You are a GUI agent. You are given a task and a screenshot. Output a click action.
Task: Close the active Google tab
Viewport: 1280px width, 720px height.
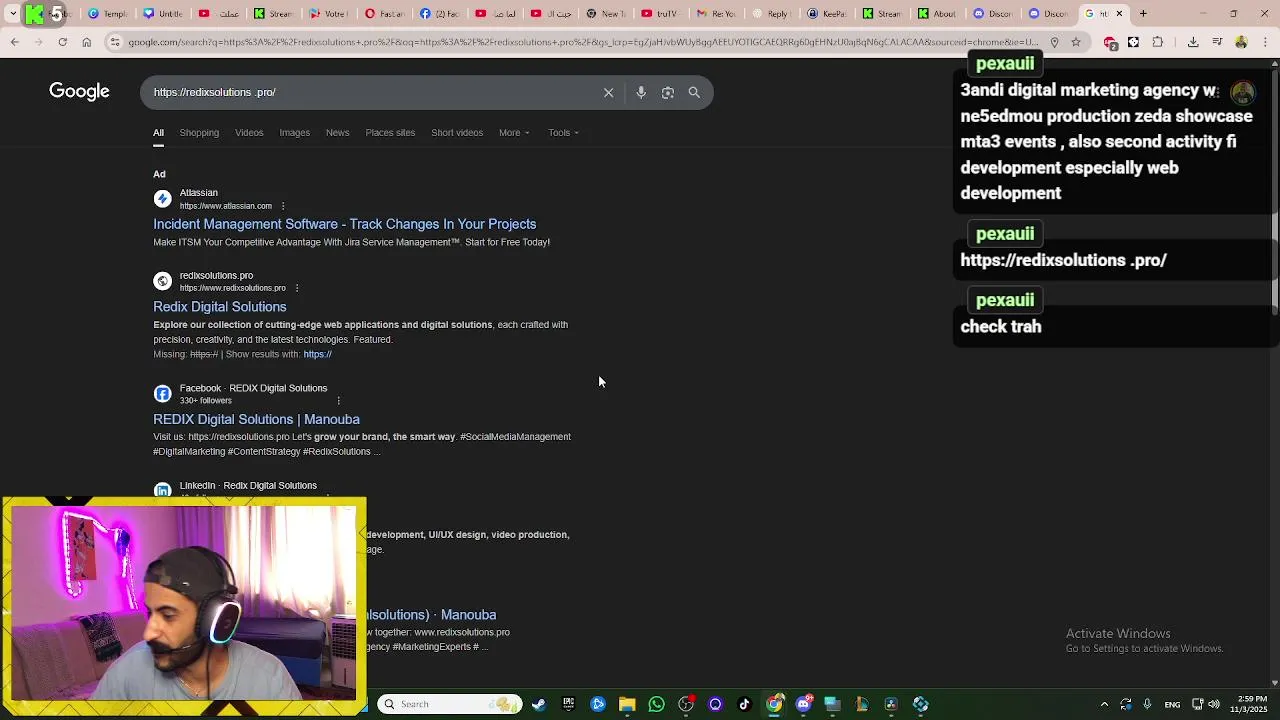pos(1119,14)
